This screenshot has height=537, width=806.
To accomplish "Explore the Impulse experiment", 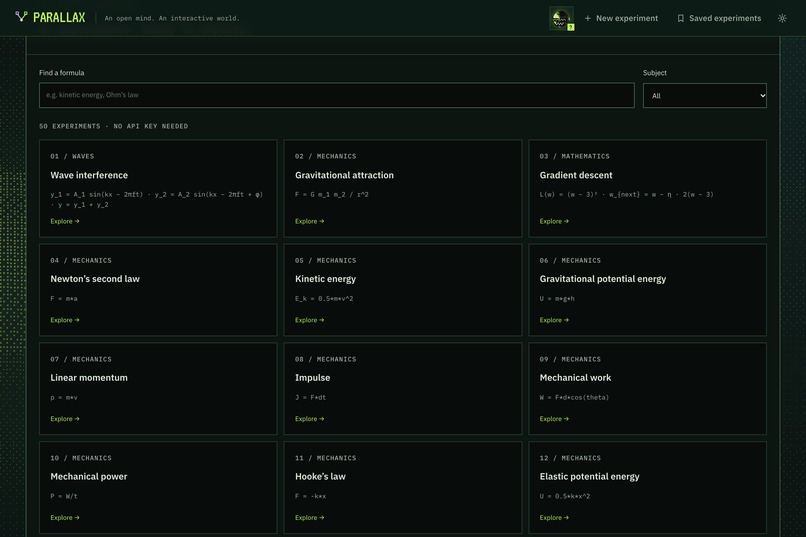I will pyautogui.click(x=309, y=419).
